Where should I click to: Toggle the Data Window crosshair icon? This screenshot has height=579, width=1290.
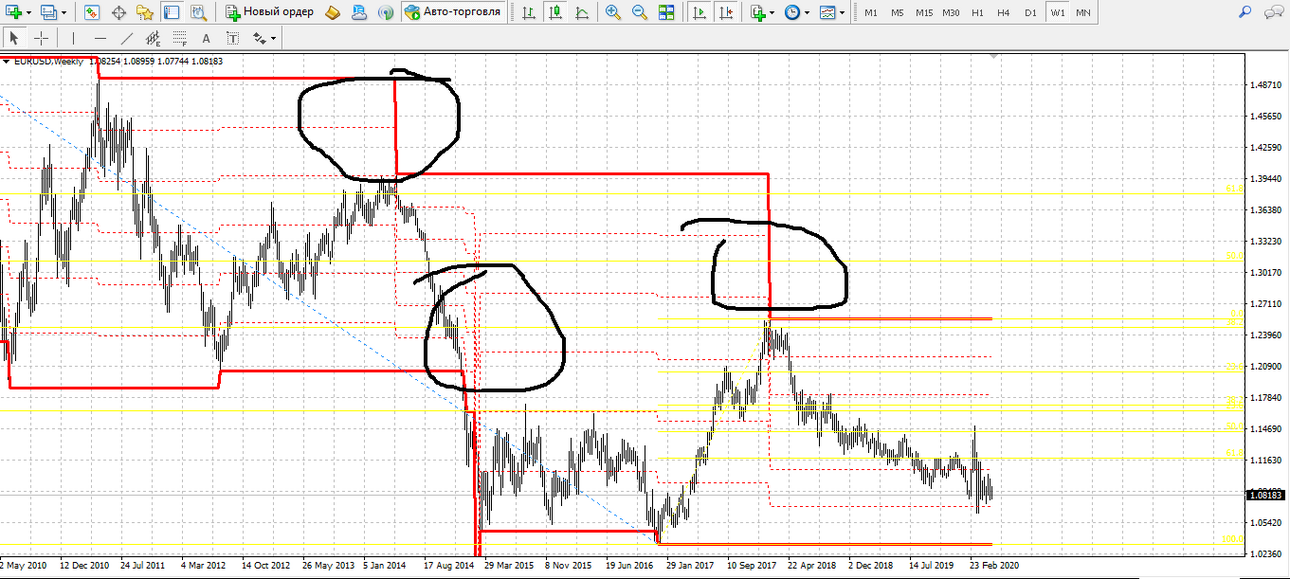tap(119, 12)
